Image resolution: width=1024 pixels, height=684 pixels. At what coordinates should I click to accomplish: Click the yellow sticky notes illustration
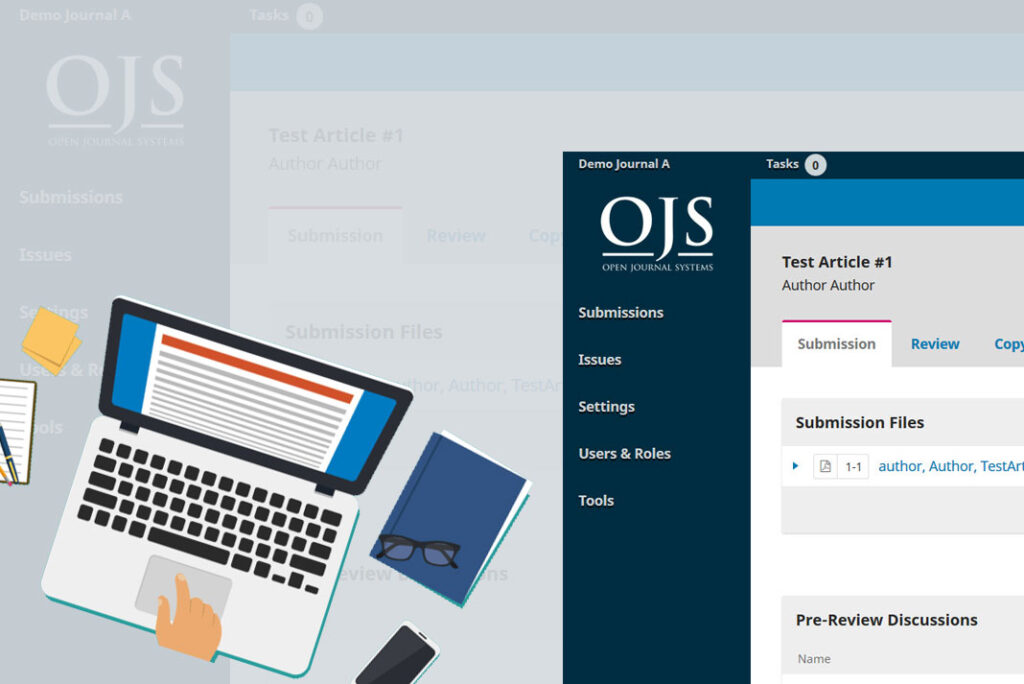click(x=52, y=338)
